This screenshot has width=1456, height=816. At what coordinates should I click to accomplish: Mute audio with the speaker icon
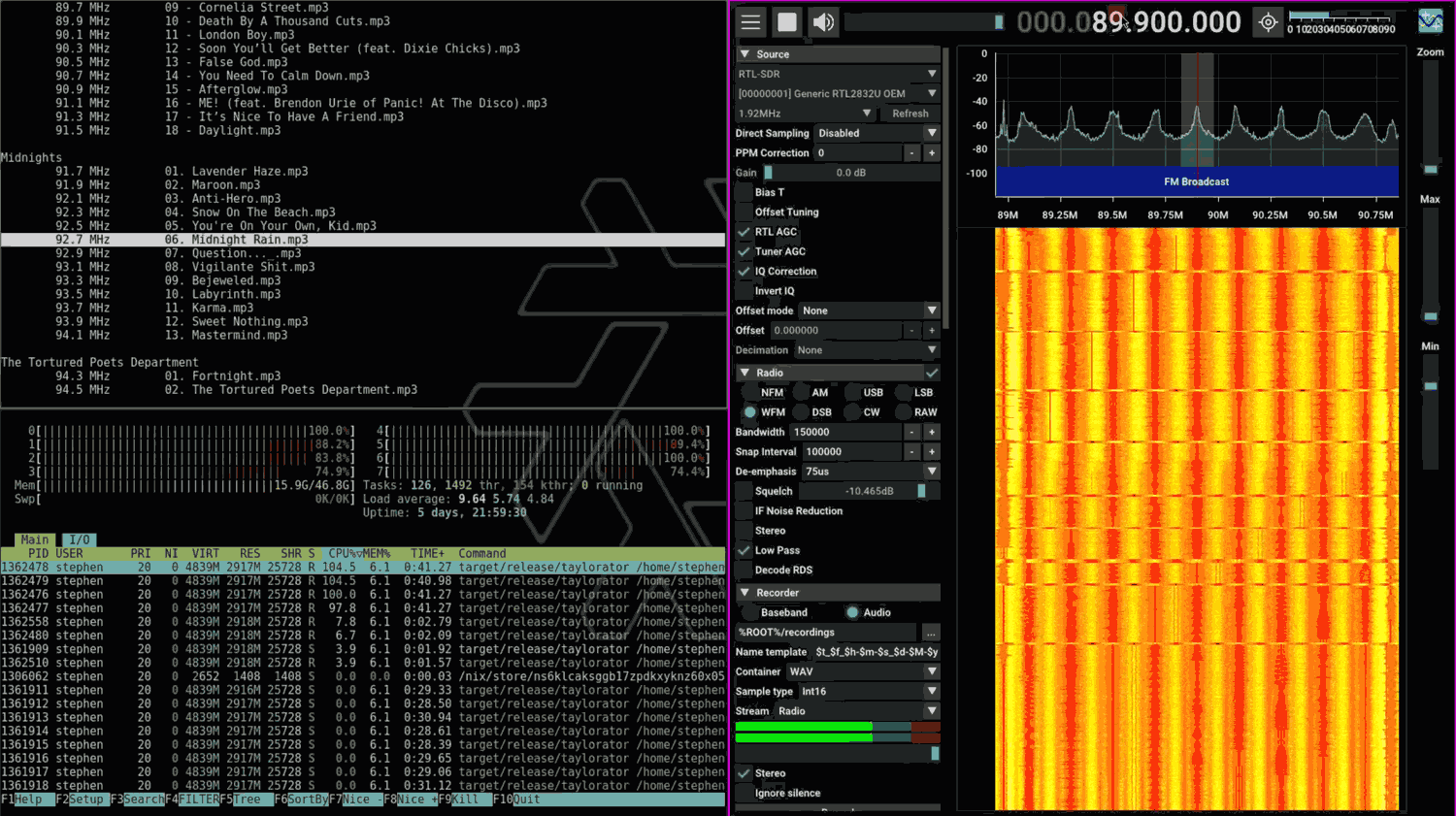click(824, 21)
